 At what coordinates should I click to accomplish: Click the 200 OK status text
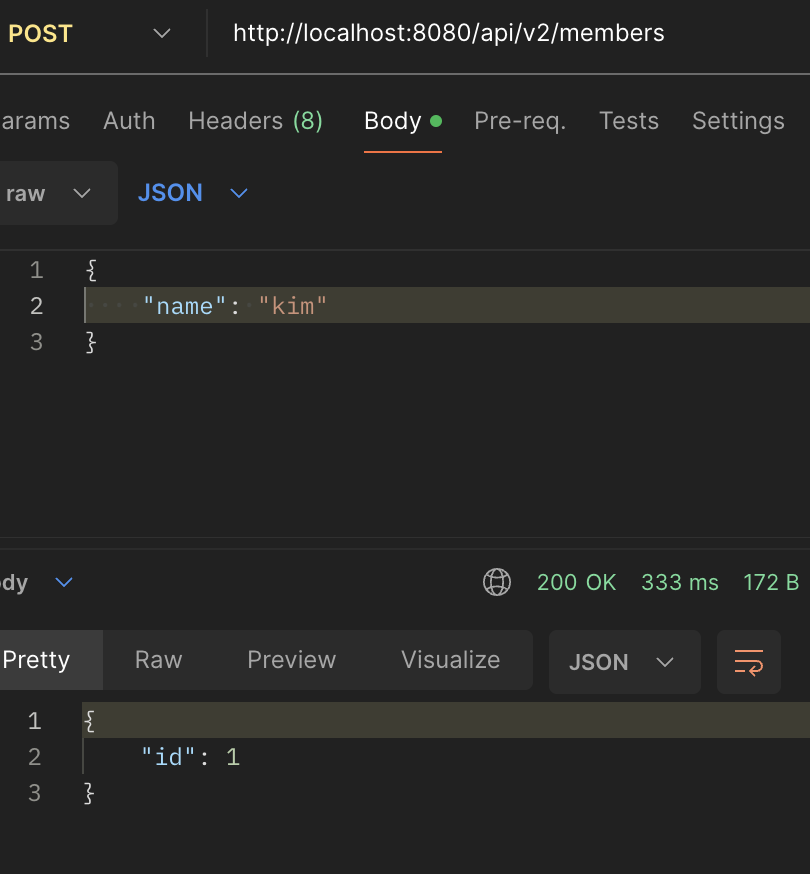[576, 582]
